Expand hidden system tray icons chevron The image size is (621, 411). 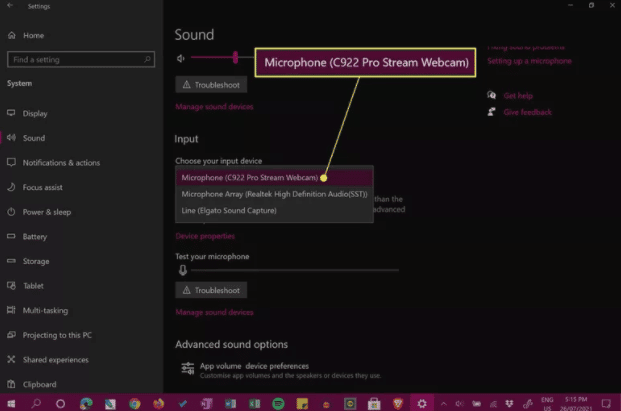[x=444, y=403]
